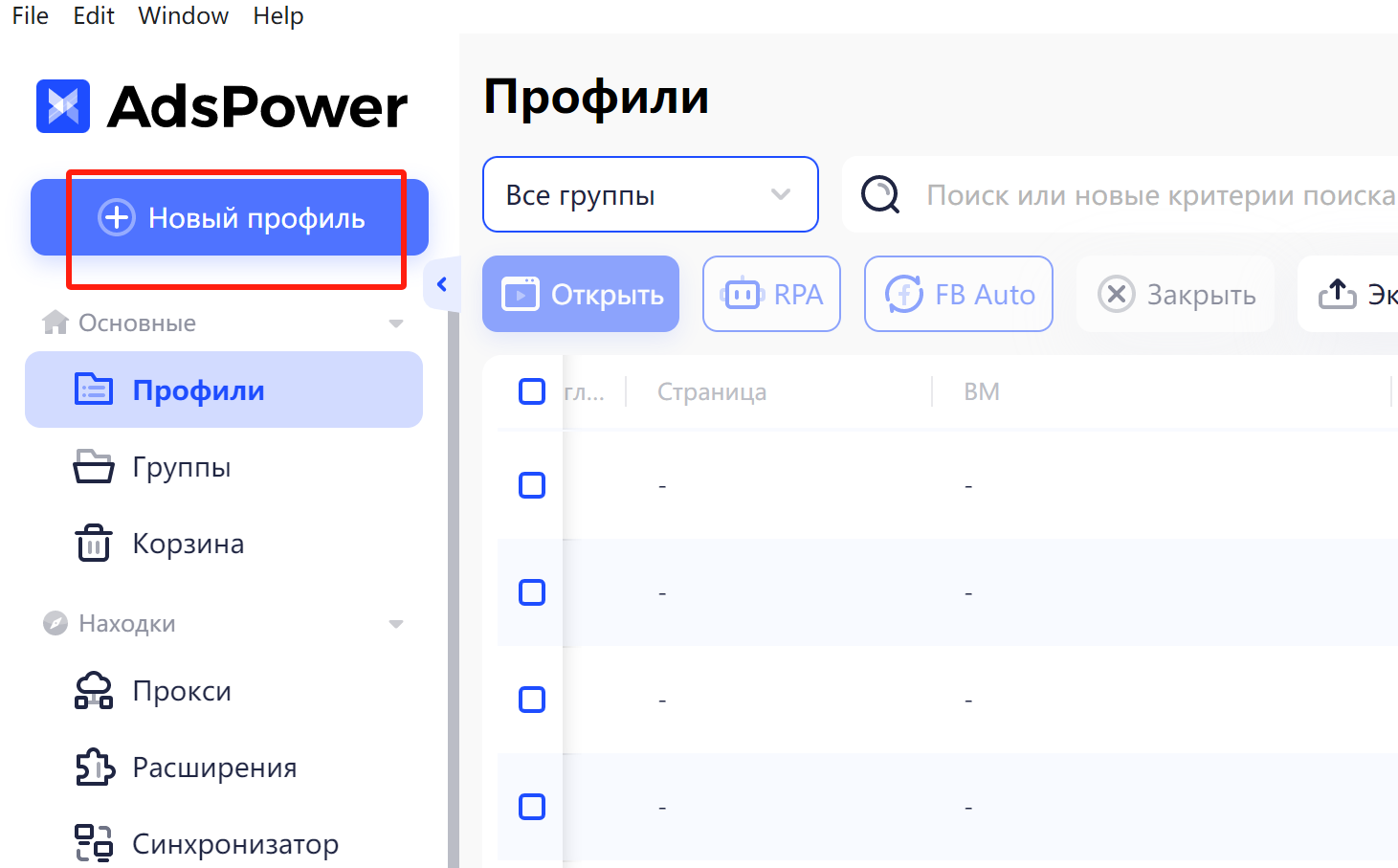Click the plus icon in Новый профиль
The image size is (1398, 868).
click(x=117, y=218)
